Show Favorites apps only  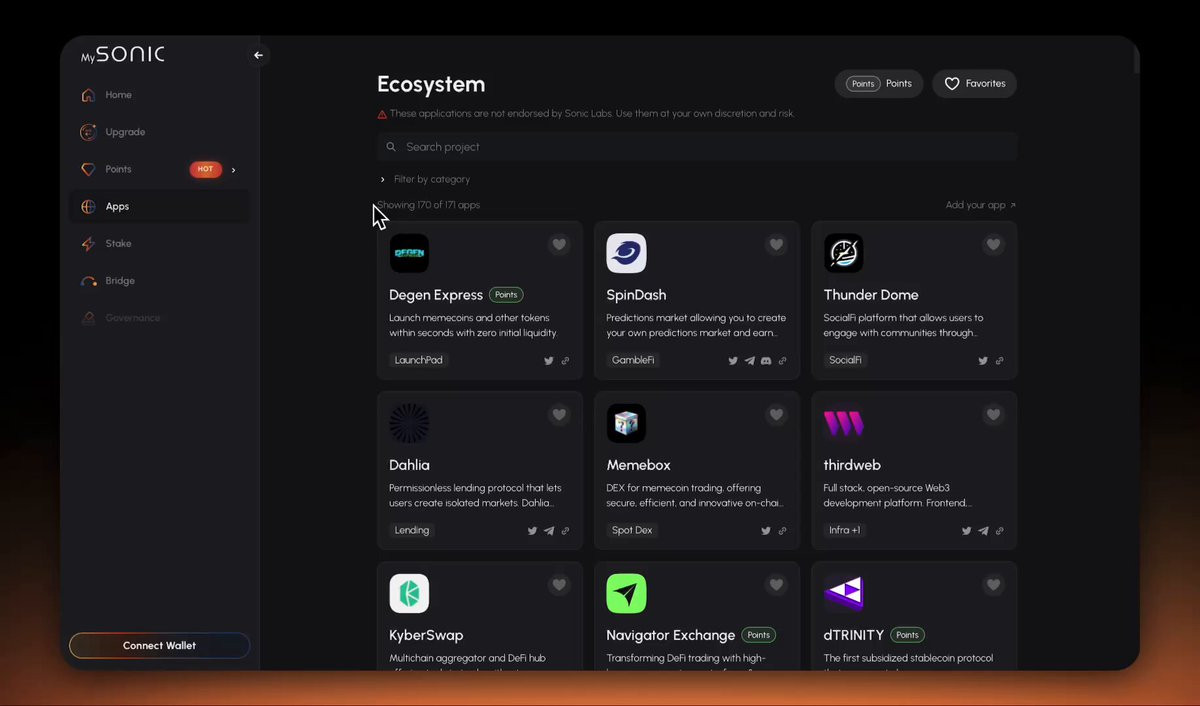[975, 84]
